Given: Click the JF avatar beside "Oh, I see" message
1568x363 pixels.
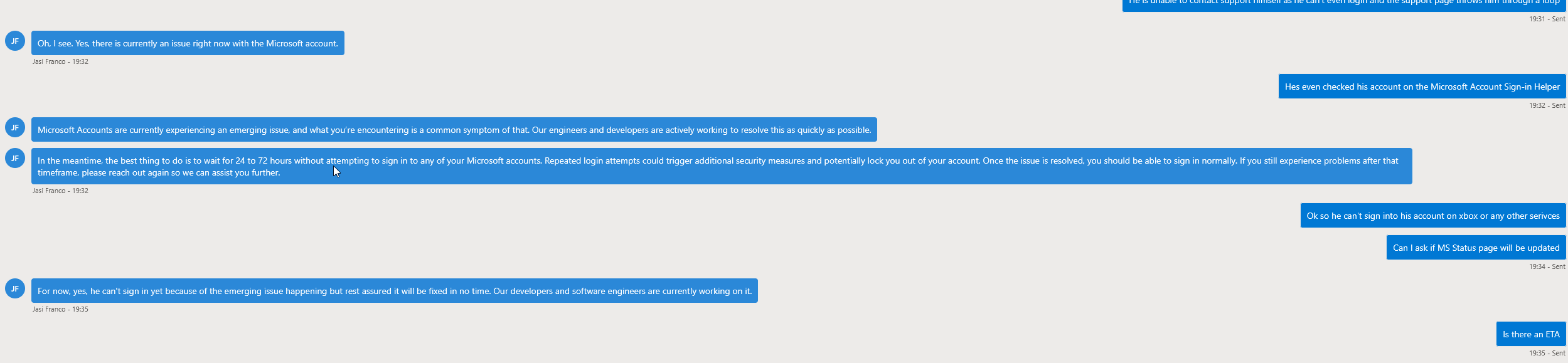Looking at the screenshot, I should pos(15,41).
